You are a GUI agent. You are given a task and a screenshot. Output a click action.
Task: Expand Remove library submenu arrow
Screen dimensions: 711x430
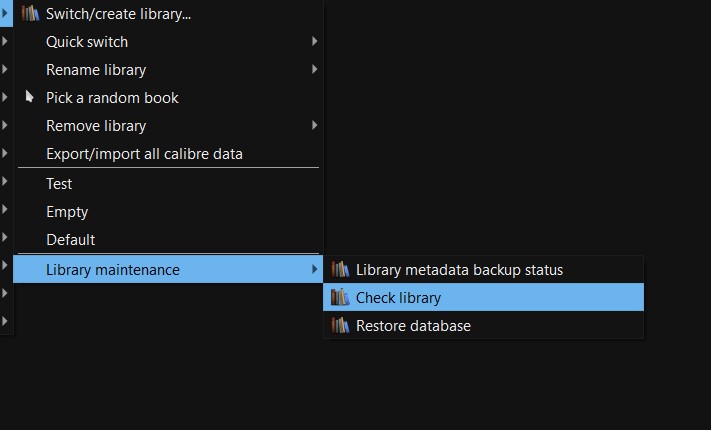click(314, 126)
